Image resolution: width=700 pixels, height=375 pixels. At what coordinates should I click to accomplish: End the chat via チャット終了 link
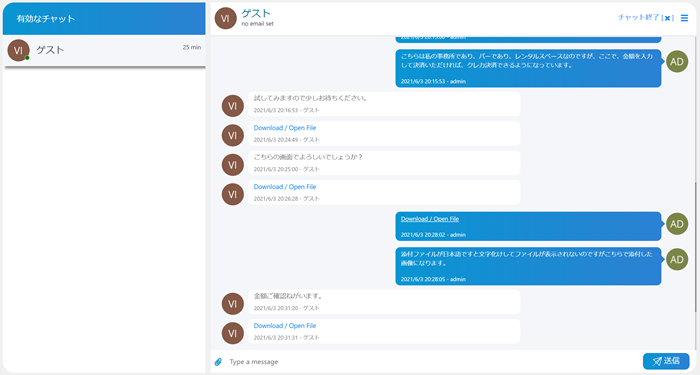(x=646, y=18)
